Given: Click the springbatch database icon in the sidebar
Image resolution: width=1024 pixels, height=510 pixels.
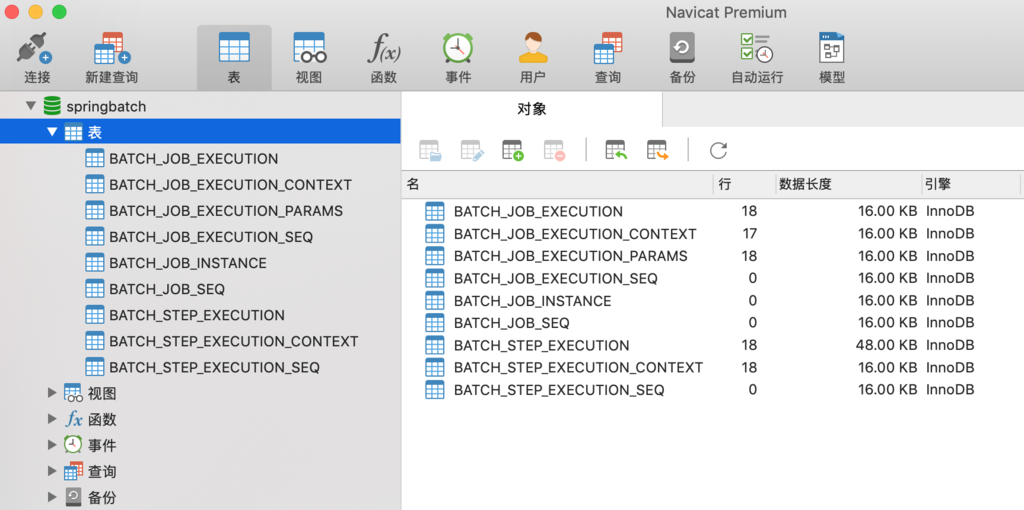Looking at the screenshot, I should click(x=52, y=106).
